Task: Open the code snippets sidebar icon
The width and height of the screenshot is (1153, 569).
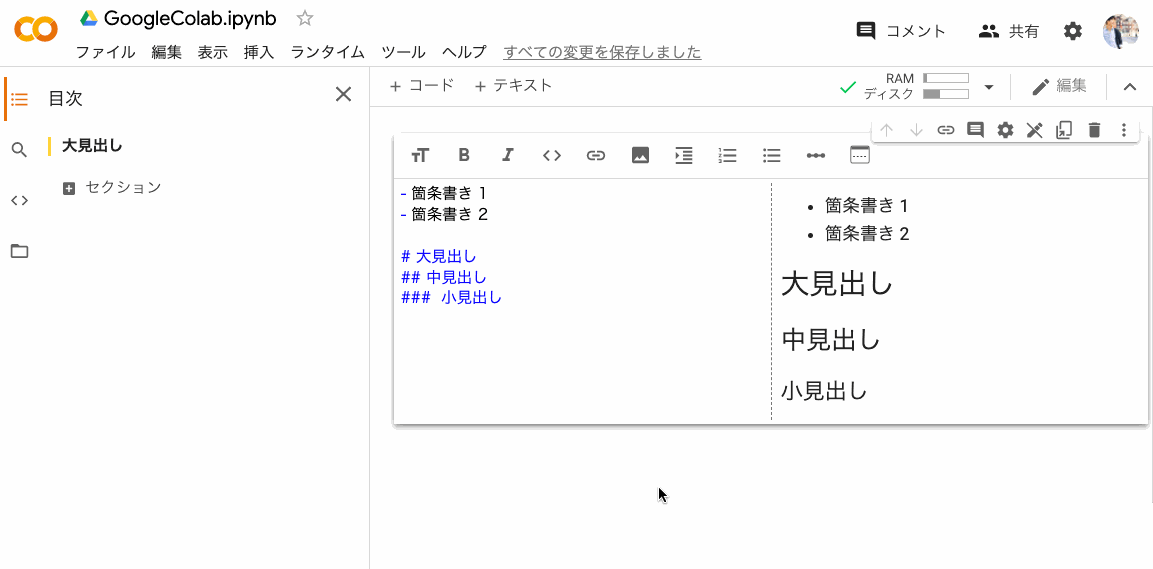Action: [19, 200]
